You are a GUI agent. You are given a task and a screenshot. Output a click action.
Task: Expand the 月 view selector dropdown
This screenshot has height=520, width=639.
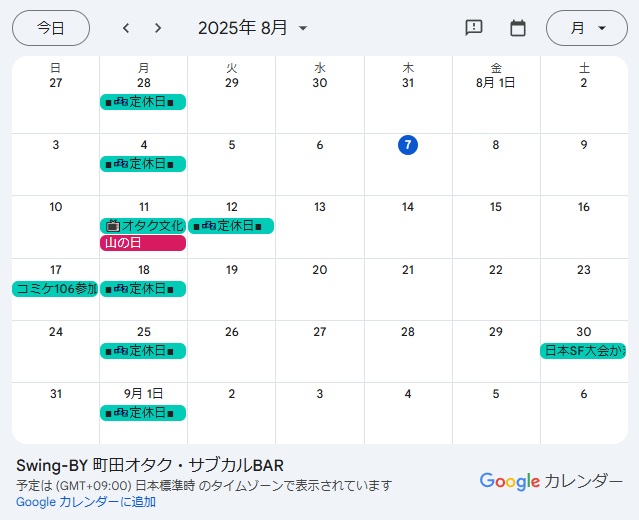click(x=587, y=28)
